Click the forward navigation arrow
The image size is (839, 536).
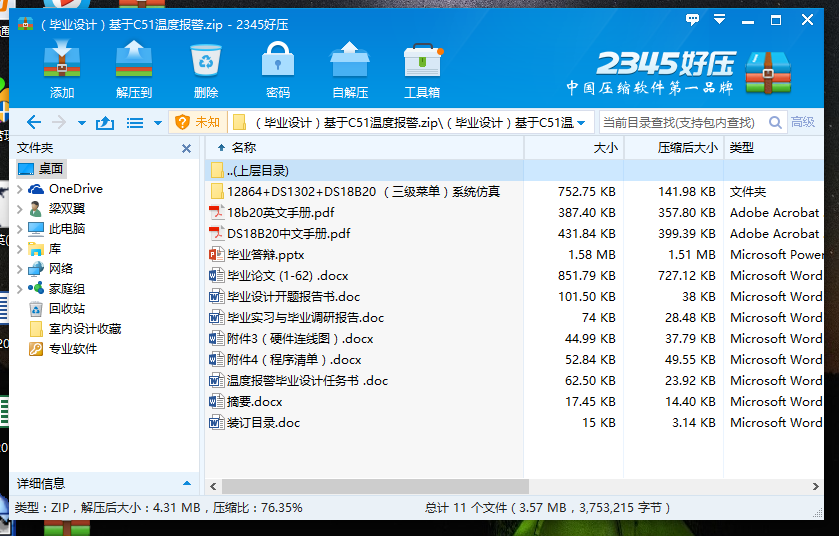(59, 123)
